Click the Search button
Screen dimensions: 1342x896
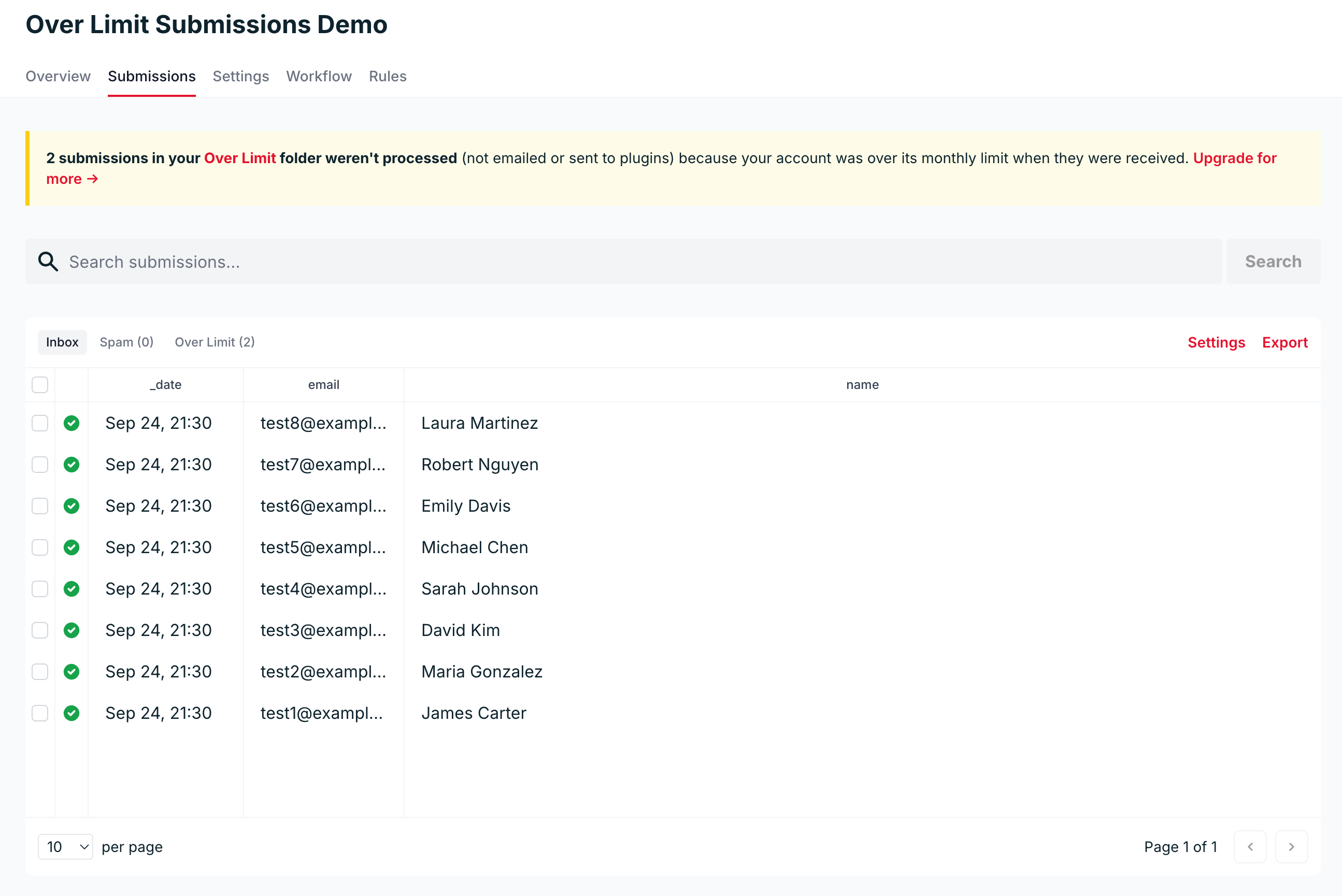coord(1273,261)
